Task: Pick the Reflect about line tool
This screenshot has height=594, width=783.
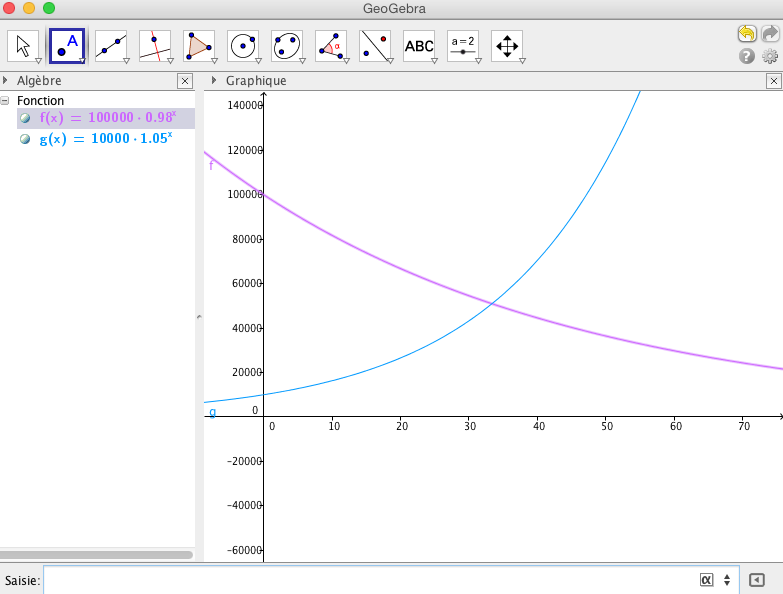Action: (x=375, y=45)
